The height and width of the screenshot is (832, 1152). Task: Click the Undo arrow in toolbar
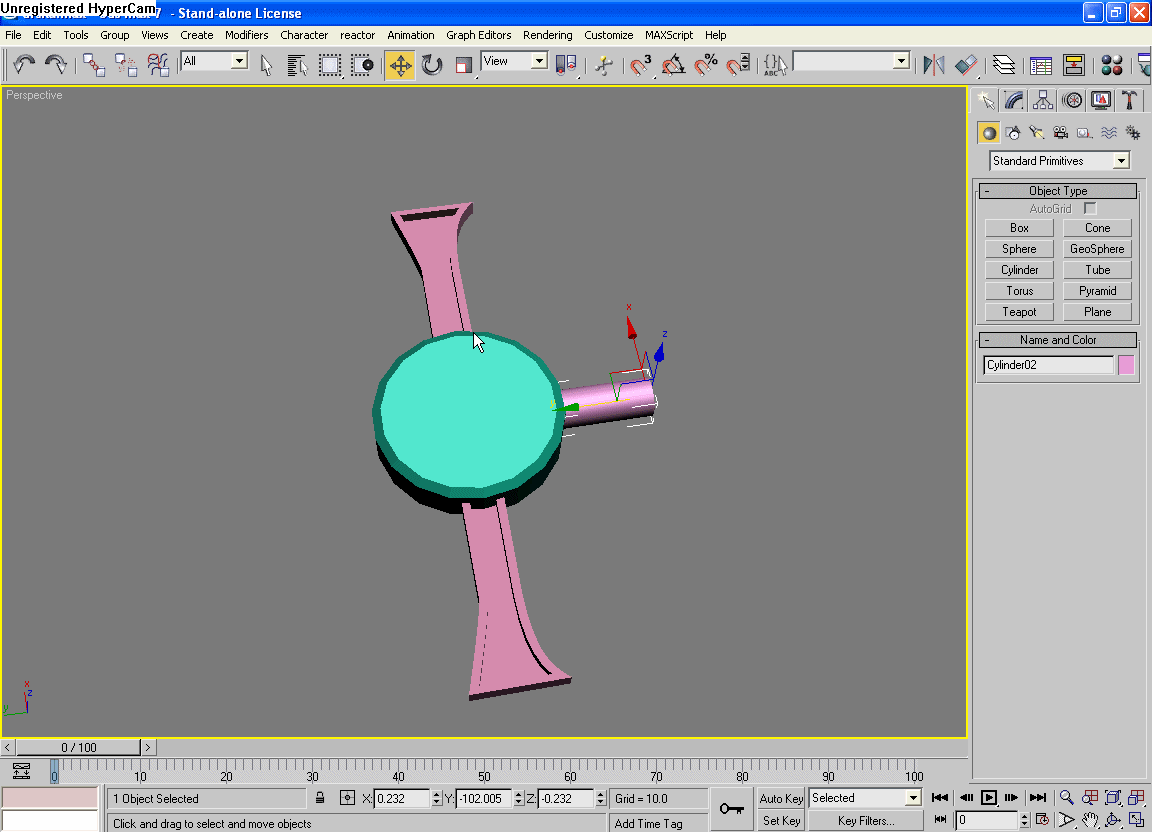[x=24, y=66]
